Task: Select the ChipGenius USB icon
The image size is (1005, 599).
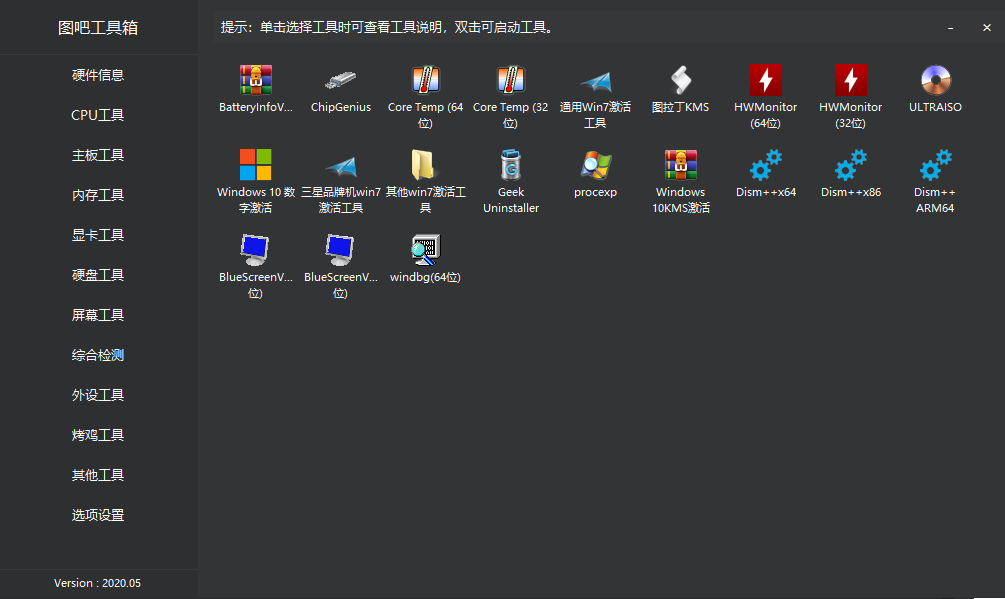Action: 340,80
